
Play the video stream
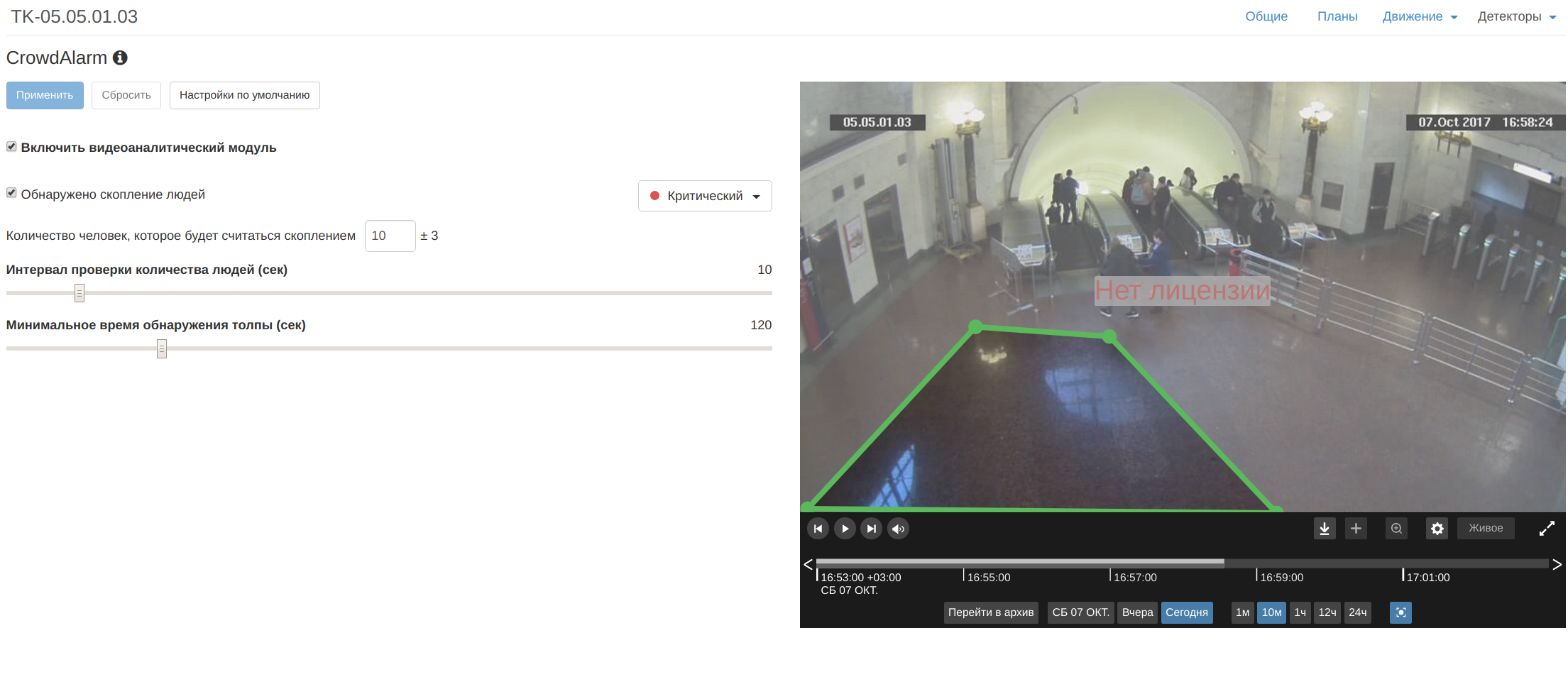click(845, 529)
